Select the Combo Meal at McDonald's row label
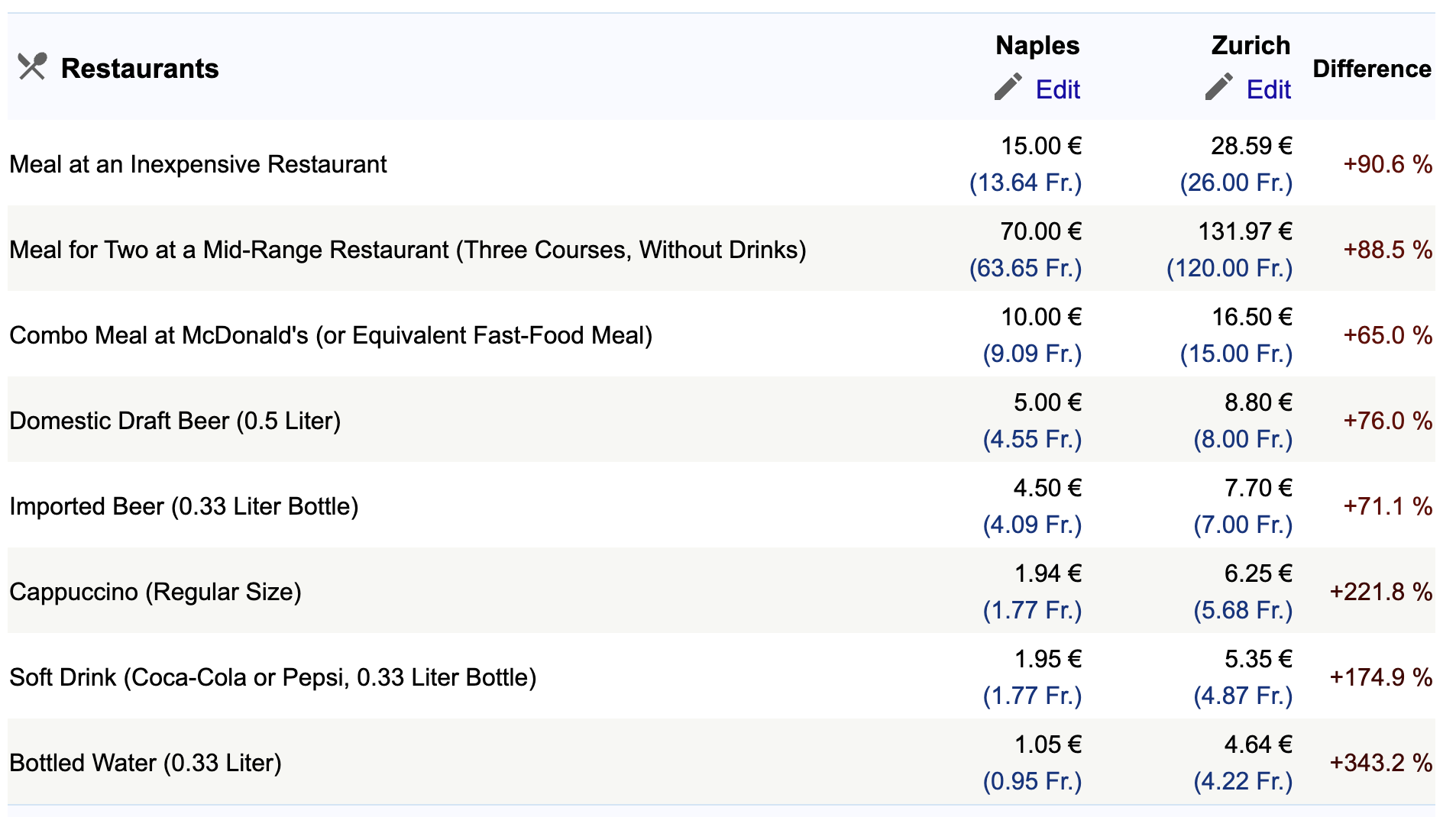 [x=331, y=335]
